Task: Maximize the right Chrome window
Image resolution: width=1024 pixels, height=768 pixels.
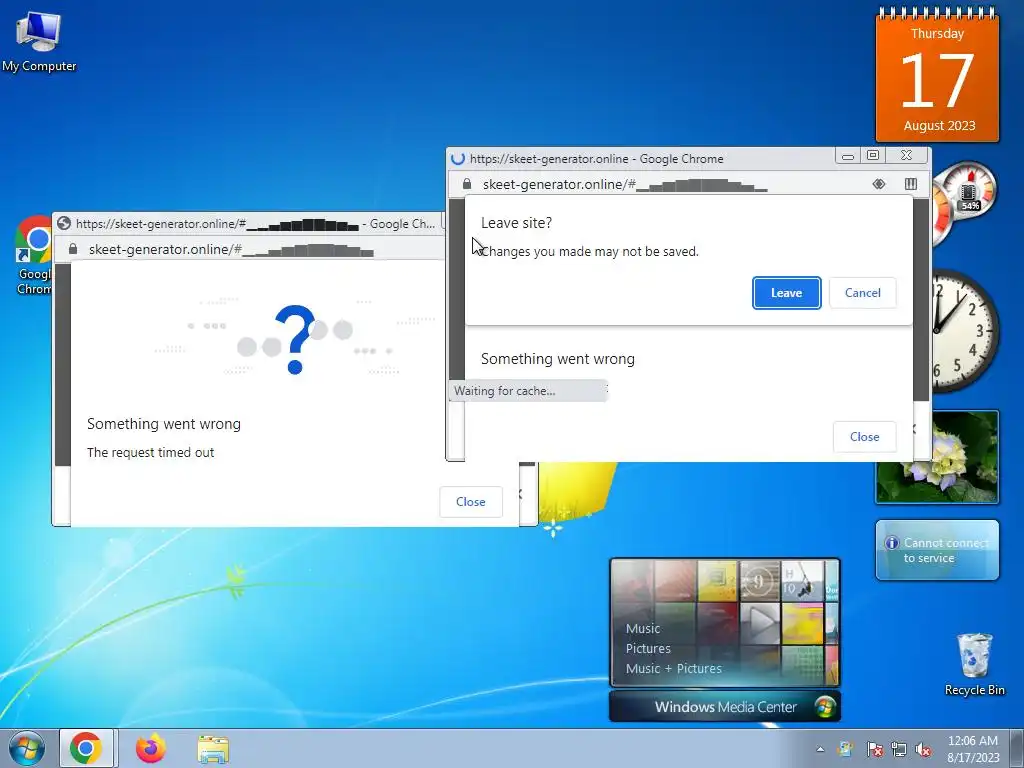Action: [873, 155]
